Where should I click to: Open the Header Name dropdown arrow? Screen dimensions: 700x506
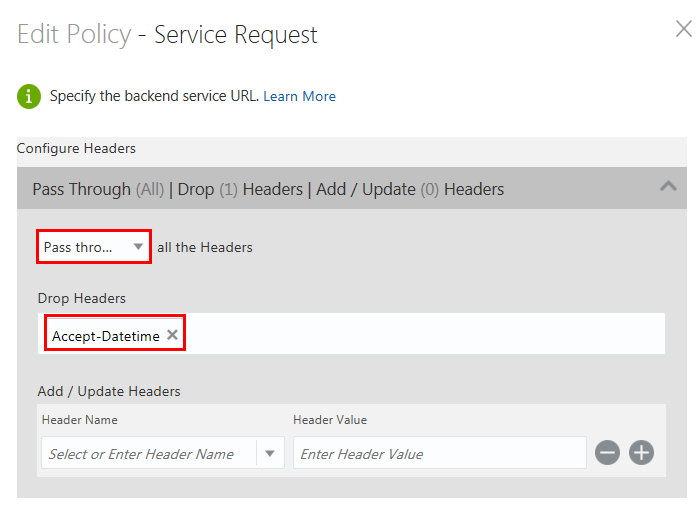tap(270, 453)
